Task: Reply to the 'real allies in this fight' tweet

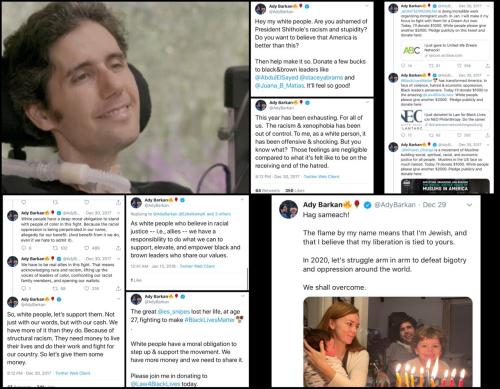Action: 24,288
